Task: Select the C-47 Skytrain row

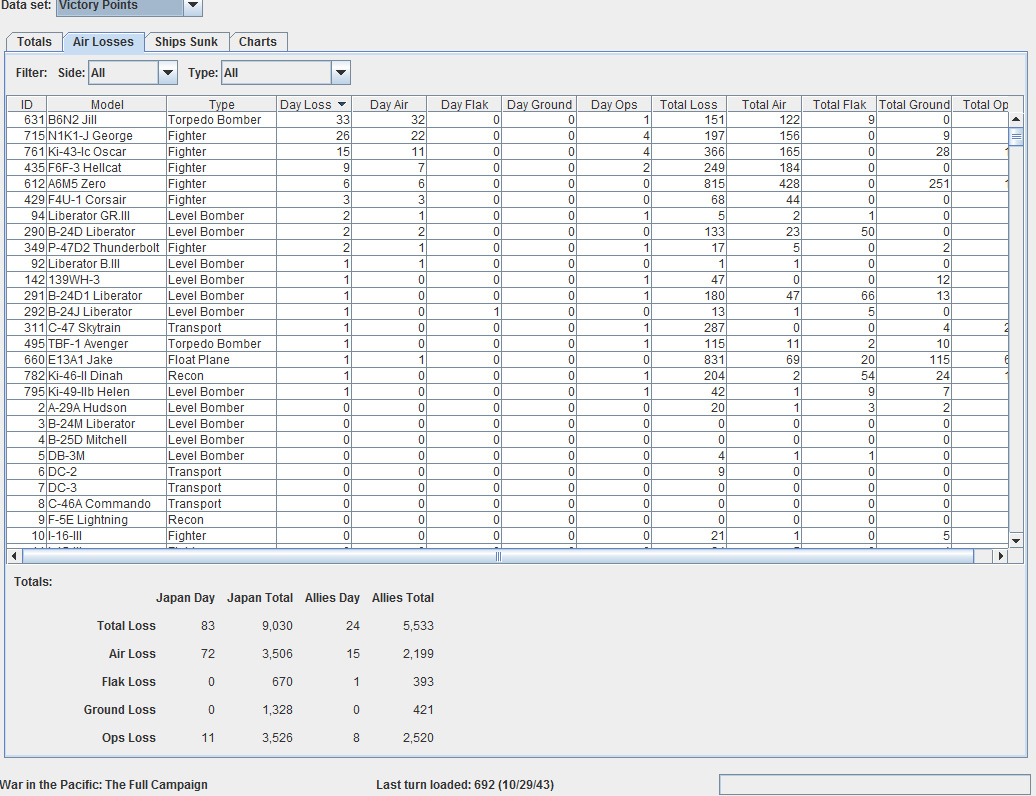Action: (507, 328)
